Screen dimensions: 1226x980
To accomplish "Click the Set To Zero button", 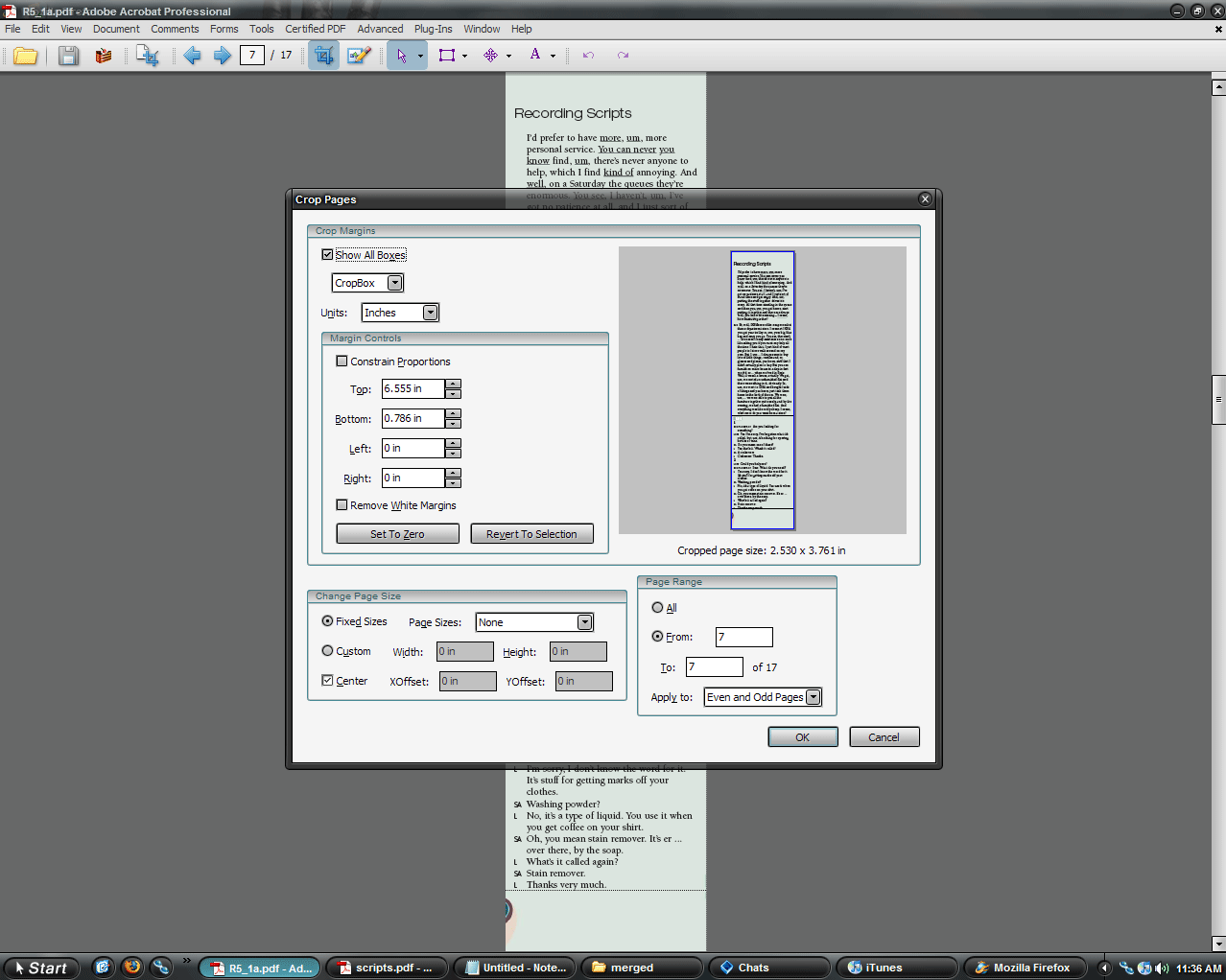I will tap(397, 534).
